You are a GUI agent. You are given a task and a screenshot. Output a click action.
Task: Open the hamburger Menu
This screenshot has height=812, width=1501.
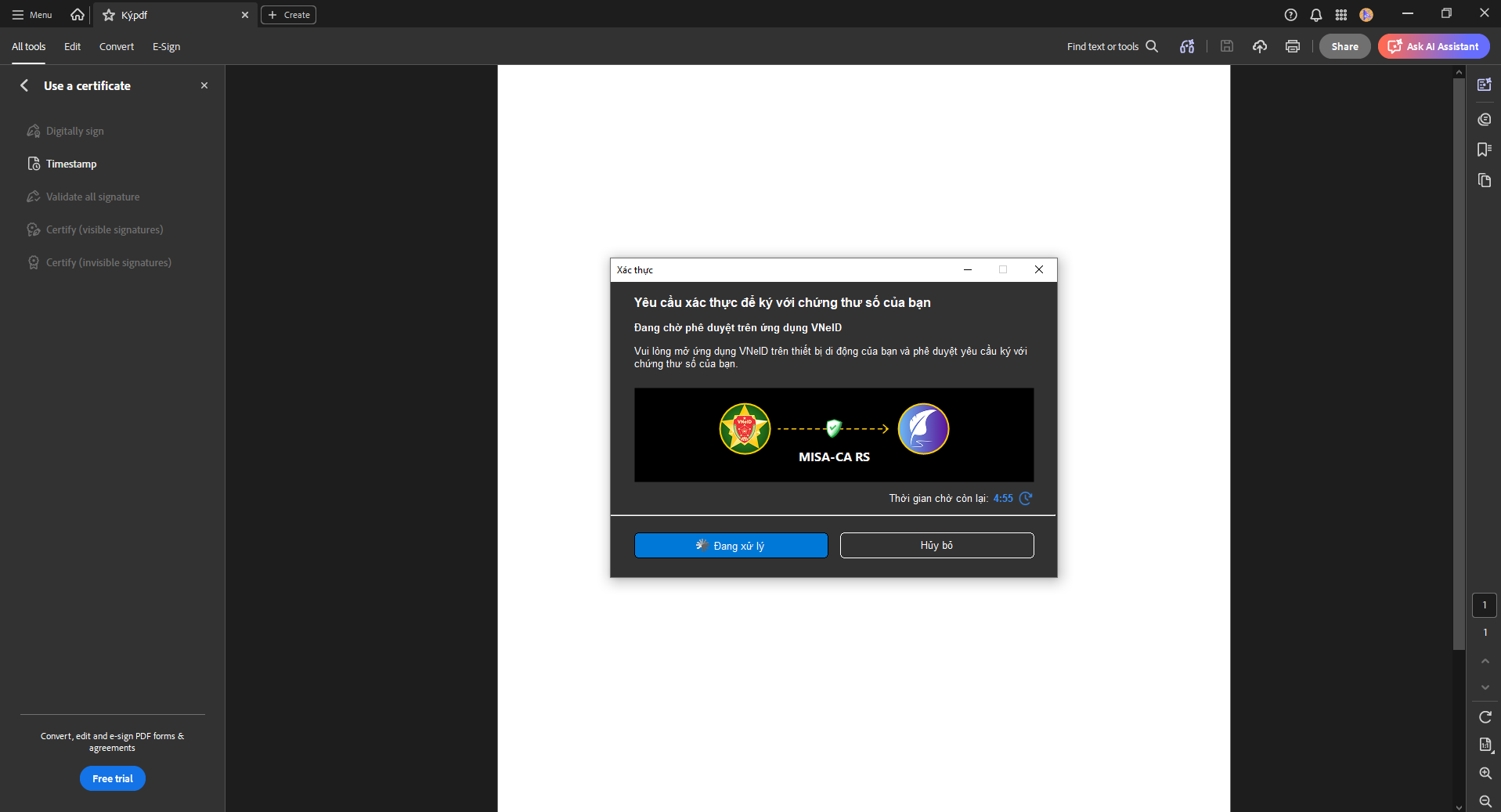point(32,15)
